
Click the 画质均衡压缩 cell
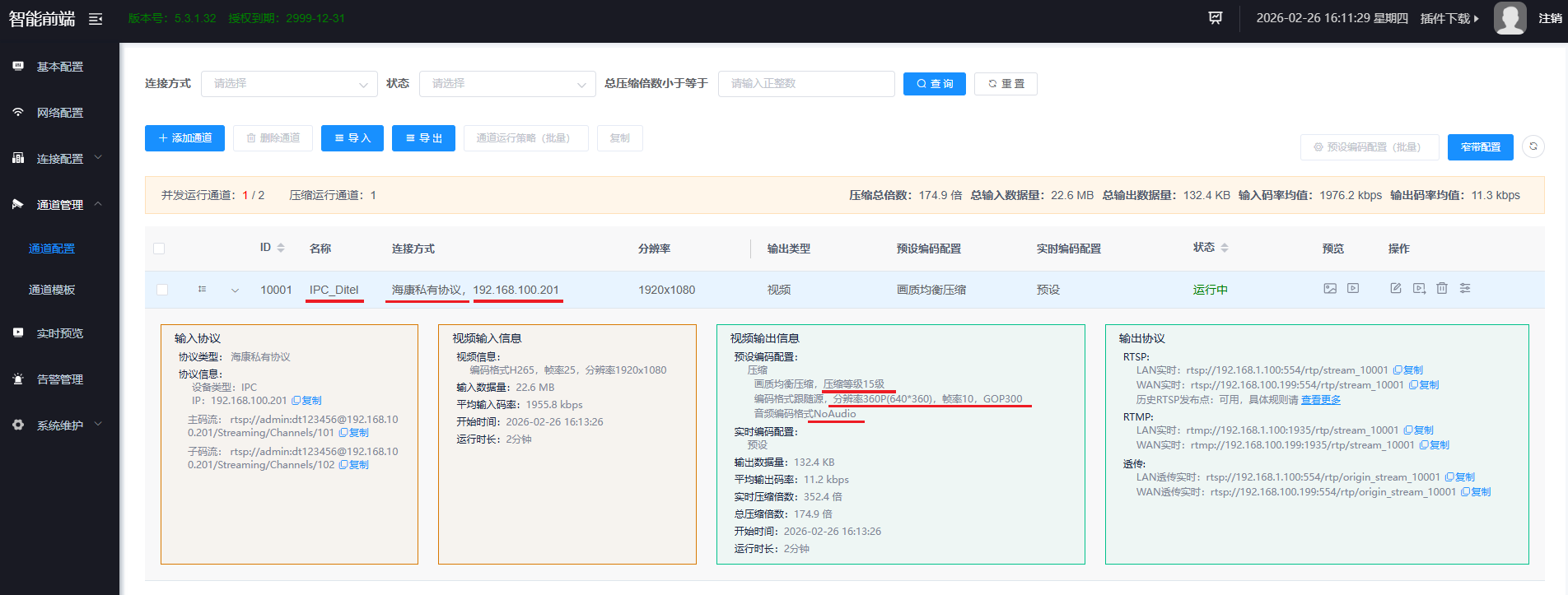931,290
